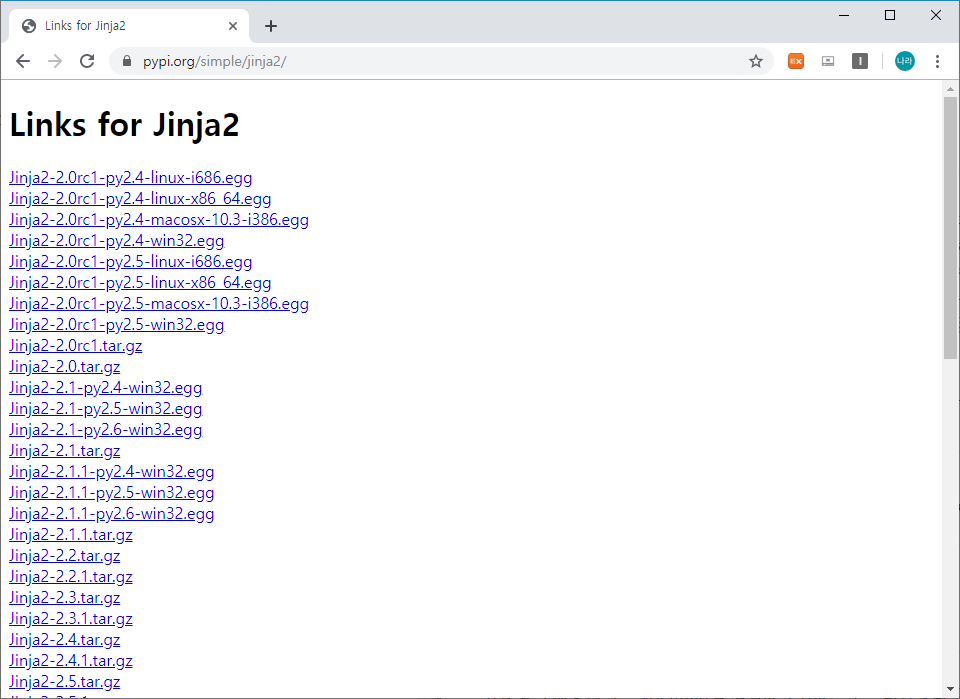Download Jinja2-2.1.1.tar.gz

(70, 535)
